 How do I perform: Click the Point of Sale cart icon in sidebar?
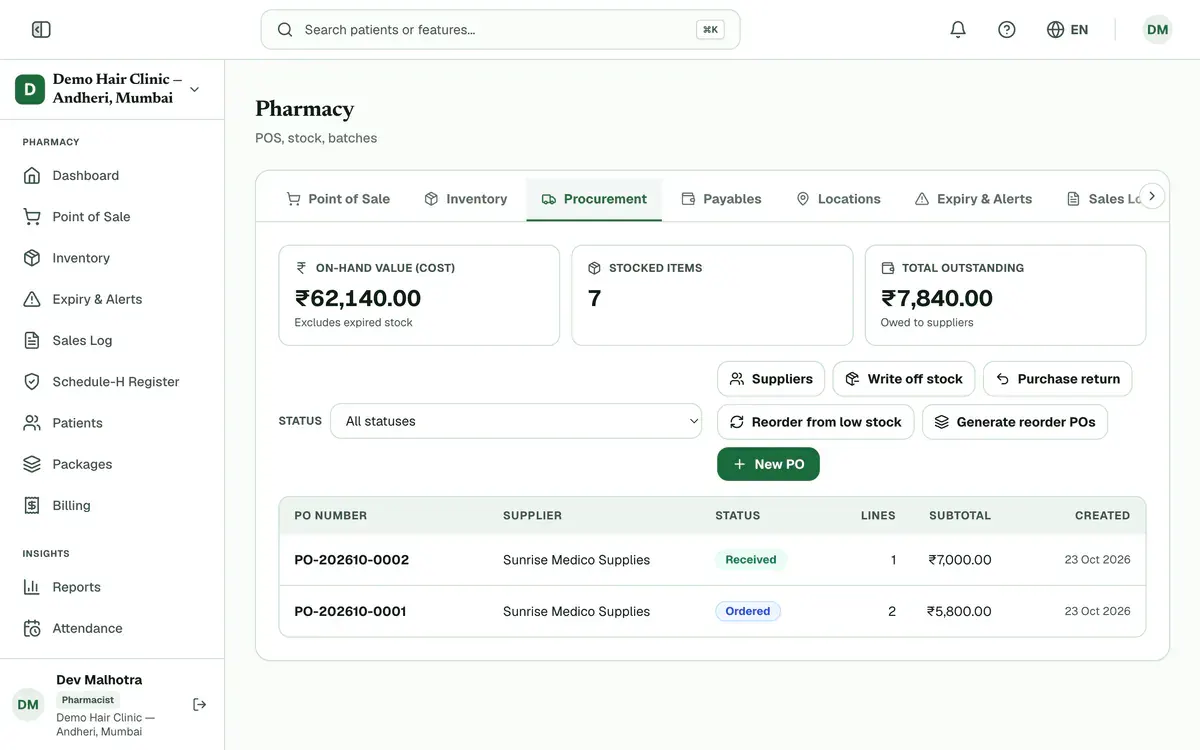[x=32, y=217]
